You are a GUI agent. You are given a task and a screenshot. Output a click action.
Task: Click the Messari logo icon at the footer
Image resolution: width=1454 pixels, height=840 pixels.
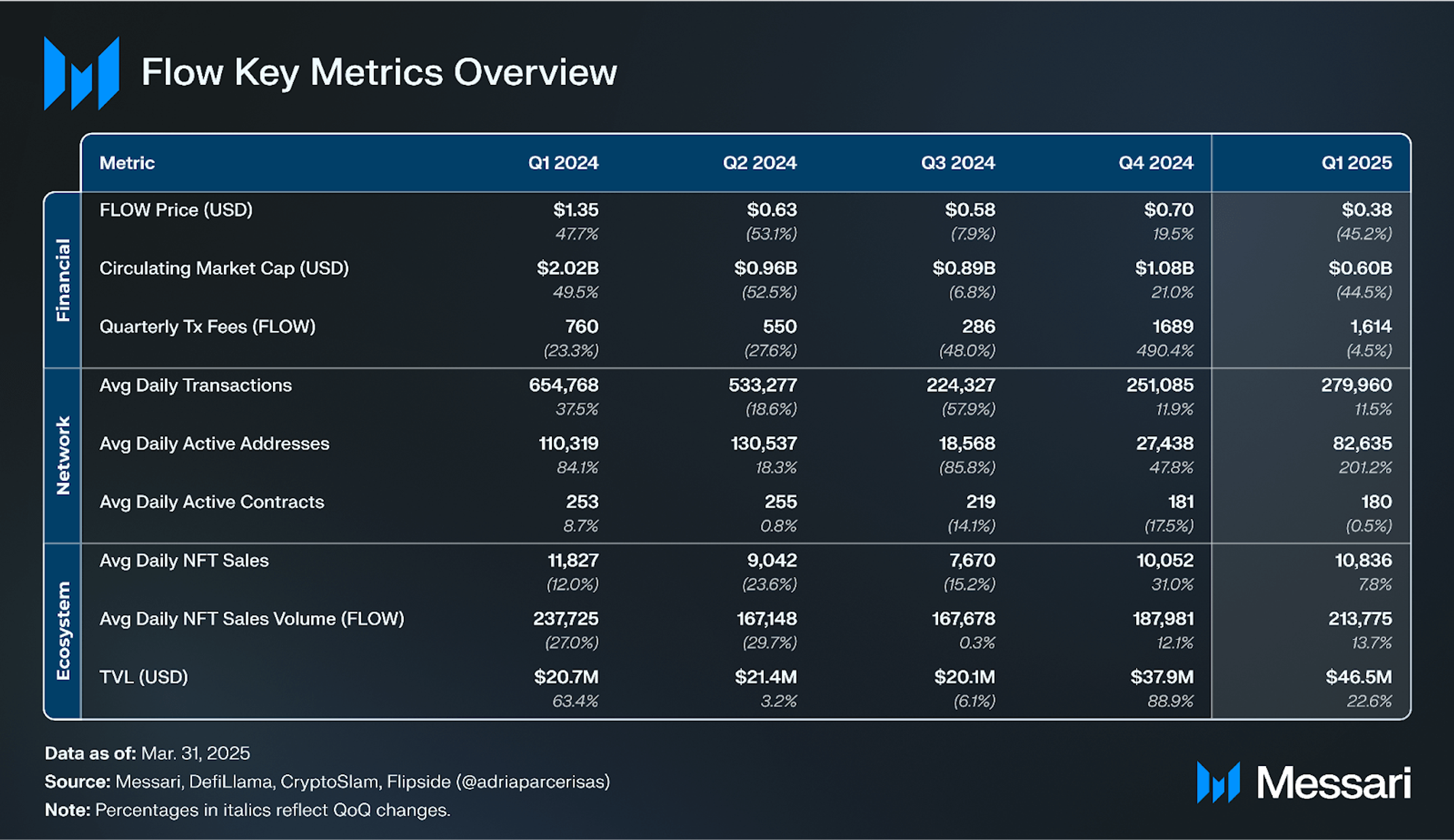1218,782
